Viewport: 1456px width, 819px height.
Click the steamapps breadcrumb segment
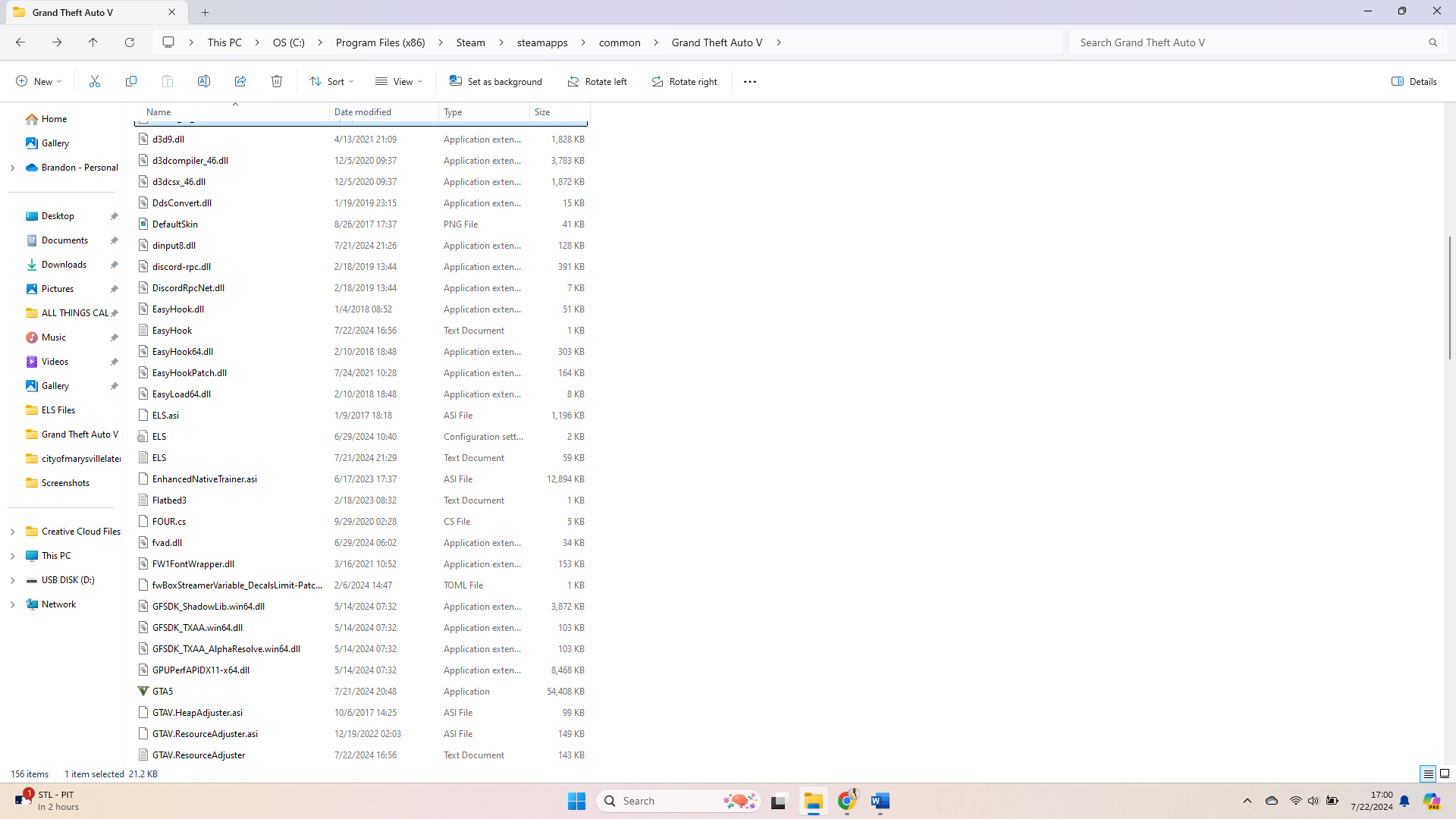click(x=542, y=42)
